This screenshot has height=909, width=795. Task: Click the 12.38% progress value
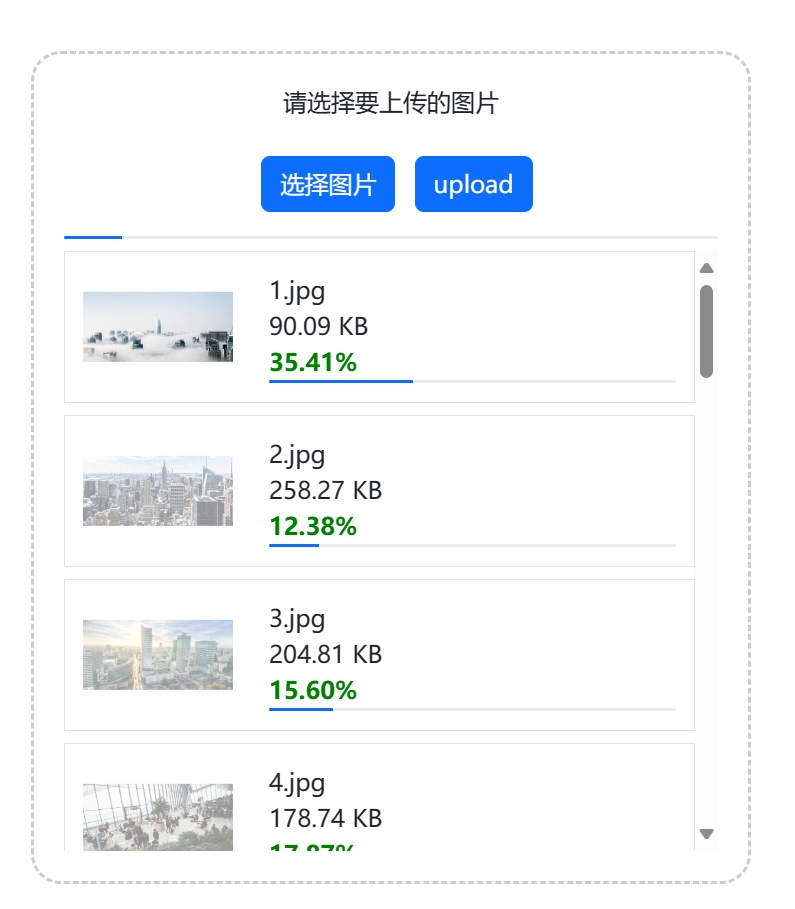click(313, 526)
